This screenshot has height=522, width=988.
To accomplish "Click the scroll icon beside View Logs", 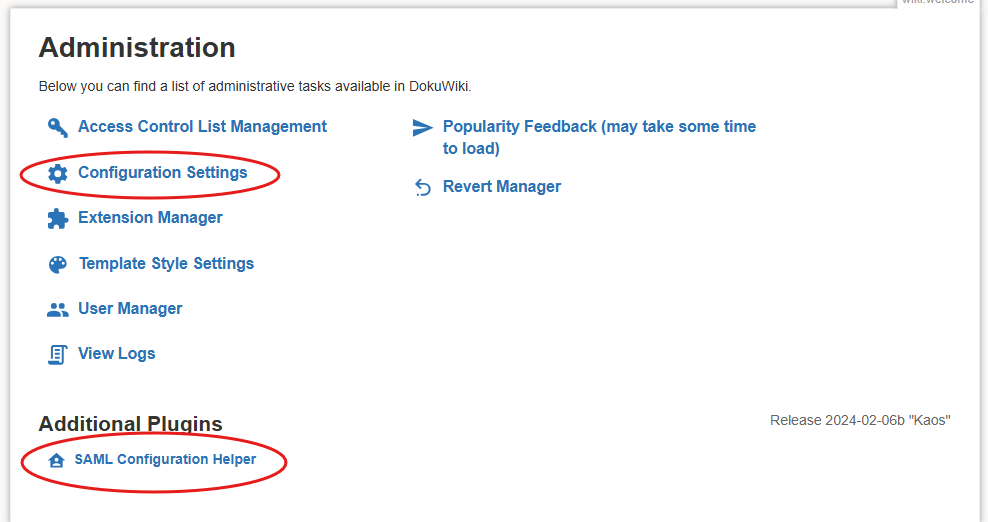I will 58,354.
